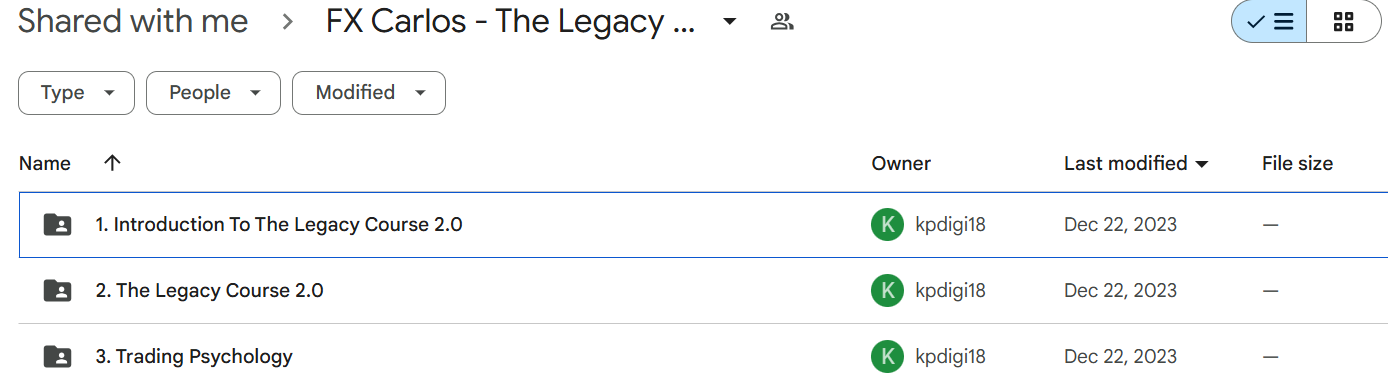Switch to list layout view
This screenshot has width=1388, height=389.
(x=1270, y=22)
